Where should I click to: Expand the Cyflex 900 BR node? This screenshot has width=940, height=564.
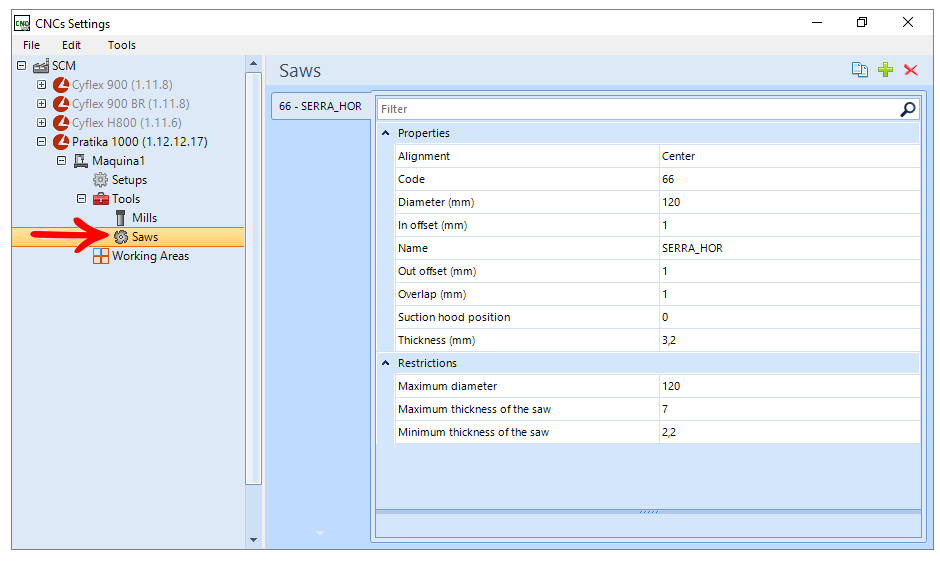pyautogui.click(x=41, y=104)
